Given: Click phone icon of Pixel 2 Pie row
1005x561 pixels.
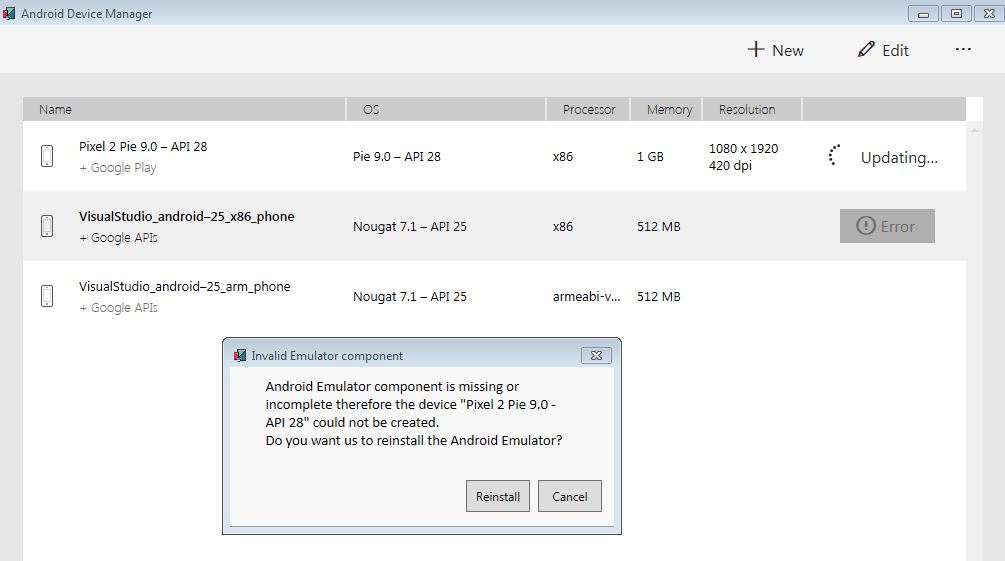Looking at the screenshot, I should pyautogui.click(x=47, y=156).
